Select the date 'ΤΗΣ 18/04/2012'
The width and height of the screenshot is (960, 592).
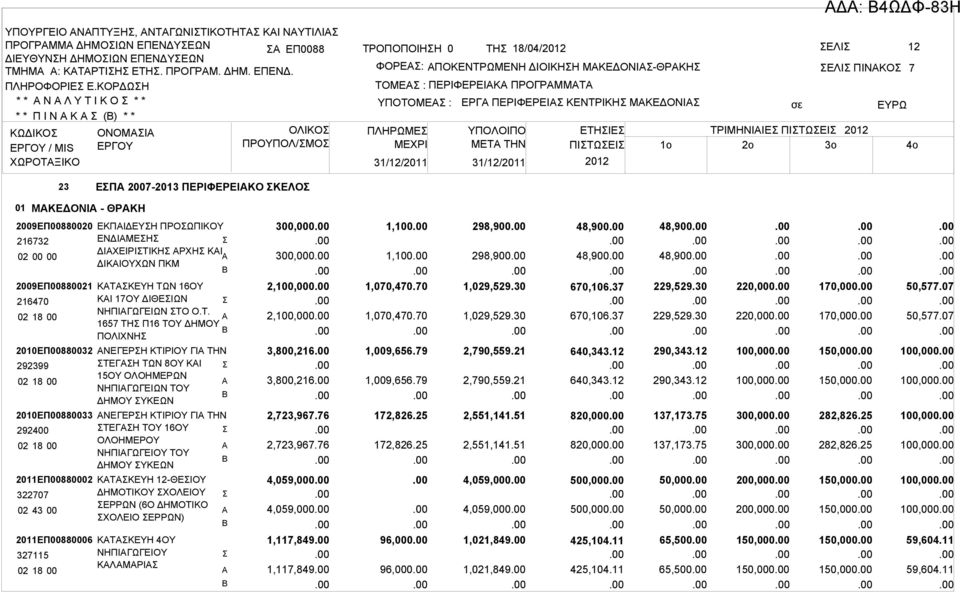click(x=526, y=48)
